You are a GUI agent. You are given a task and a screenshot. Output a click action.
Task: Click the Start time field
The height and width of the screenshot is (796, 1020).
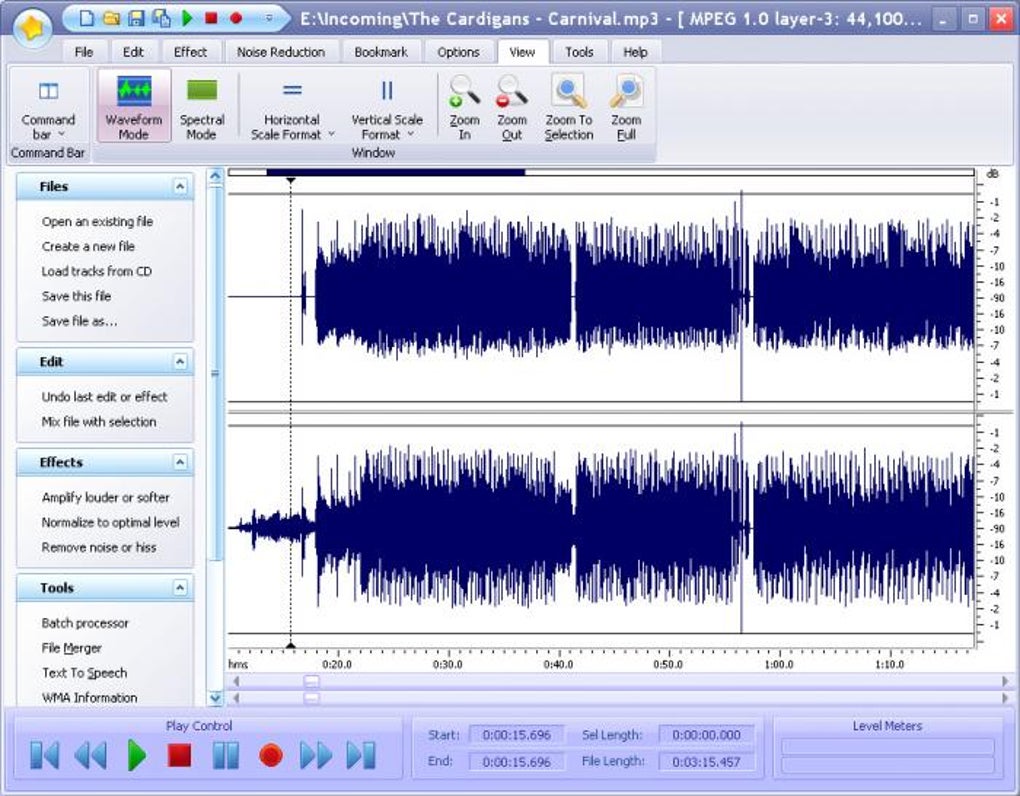[x=516, y=735]
